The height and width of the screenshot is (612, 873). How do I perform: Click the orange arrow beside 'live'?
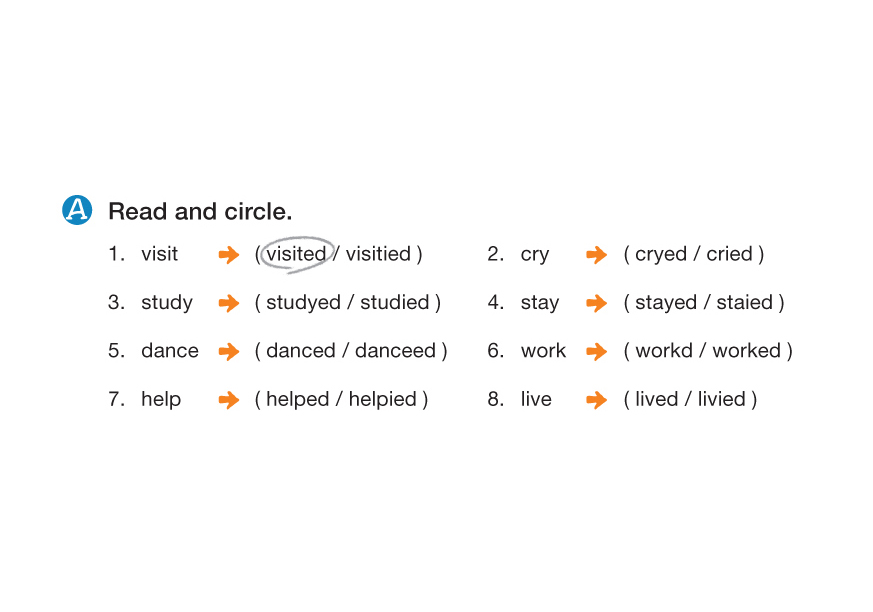[597, 400]
